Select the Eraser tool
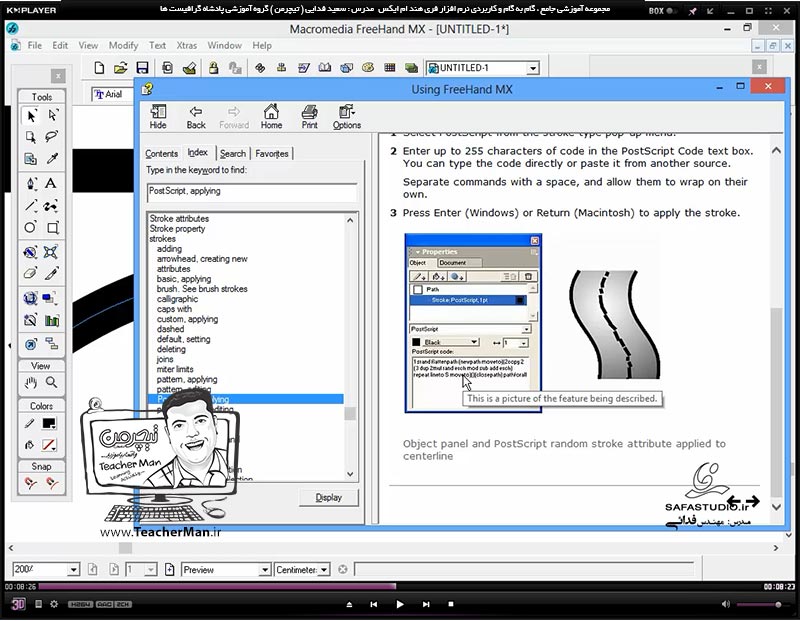This screenshot has width=800, height=621. tap(31, 274)
